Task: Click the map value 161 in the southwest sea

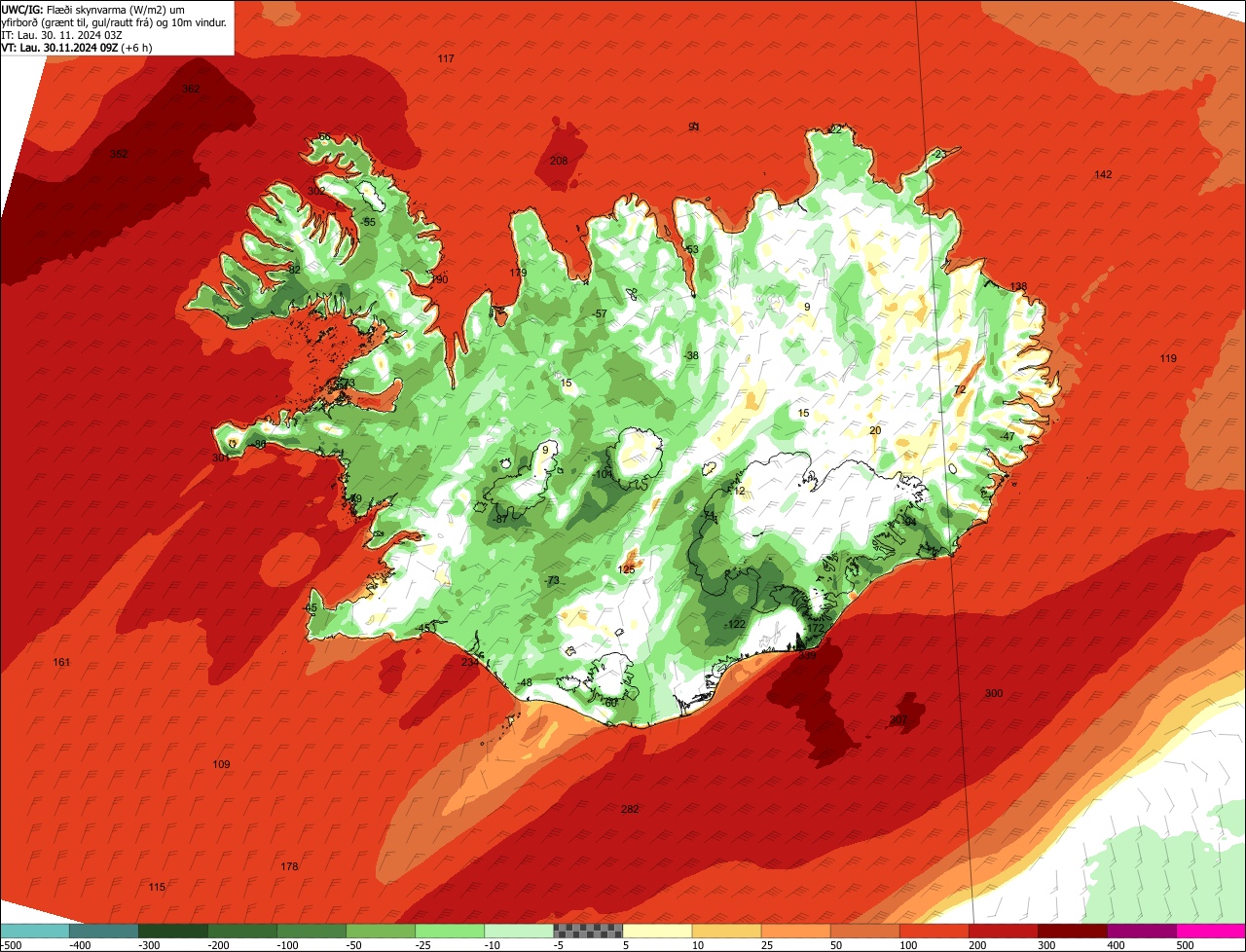Action: 62,662
